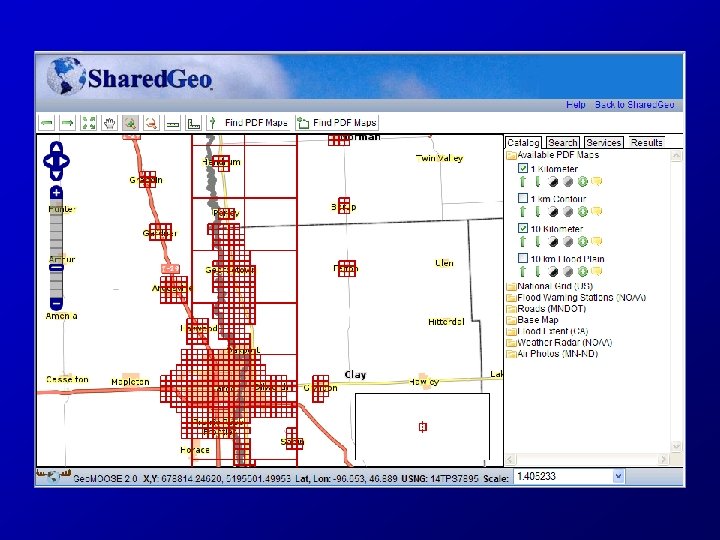Refresh the 10 Kilometer layer
This screenshot has width=720, height=540.
click(x=583, y=242)
